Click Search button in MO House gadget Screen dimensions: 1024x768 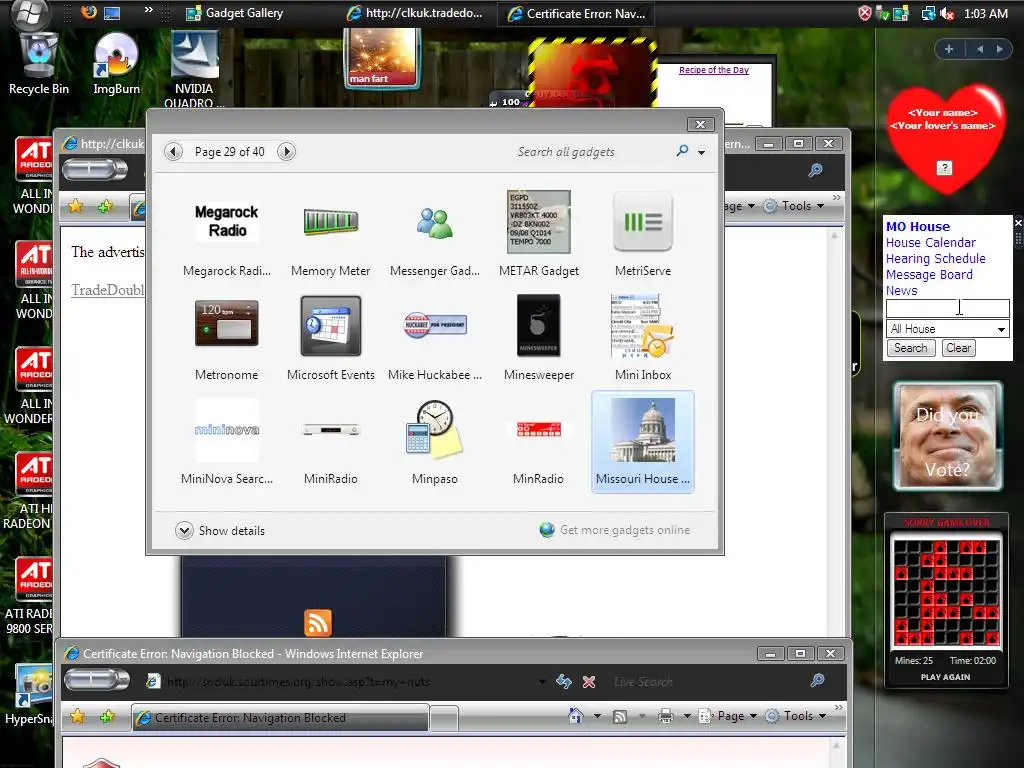(x=910, y=348)
